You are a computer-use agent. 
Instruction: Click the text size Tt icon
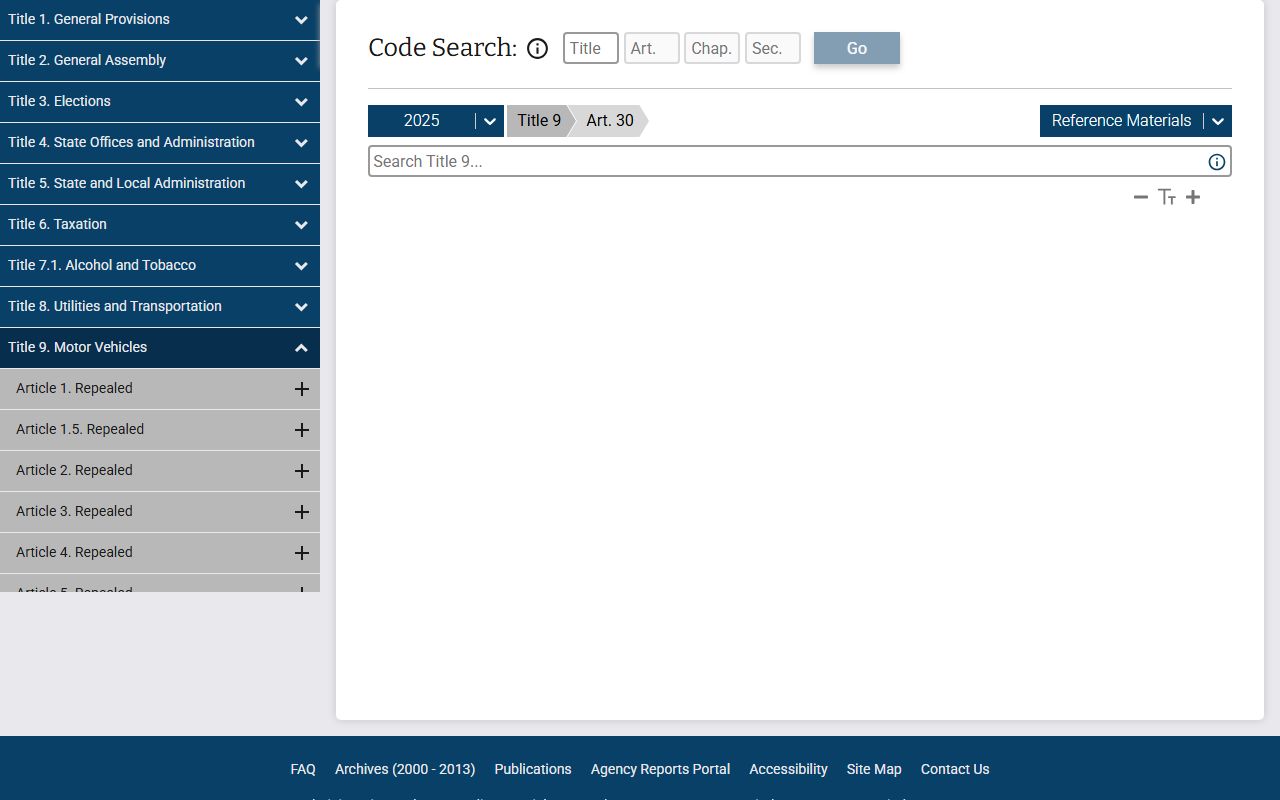(1167, 197)
